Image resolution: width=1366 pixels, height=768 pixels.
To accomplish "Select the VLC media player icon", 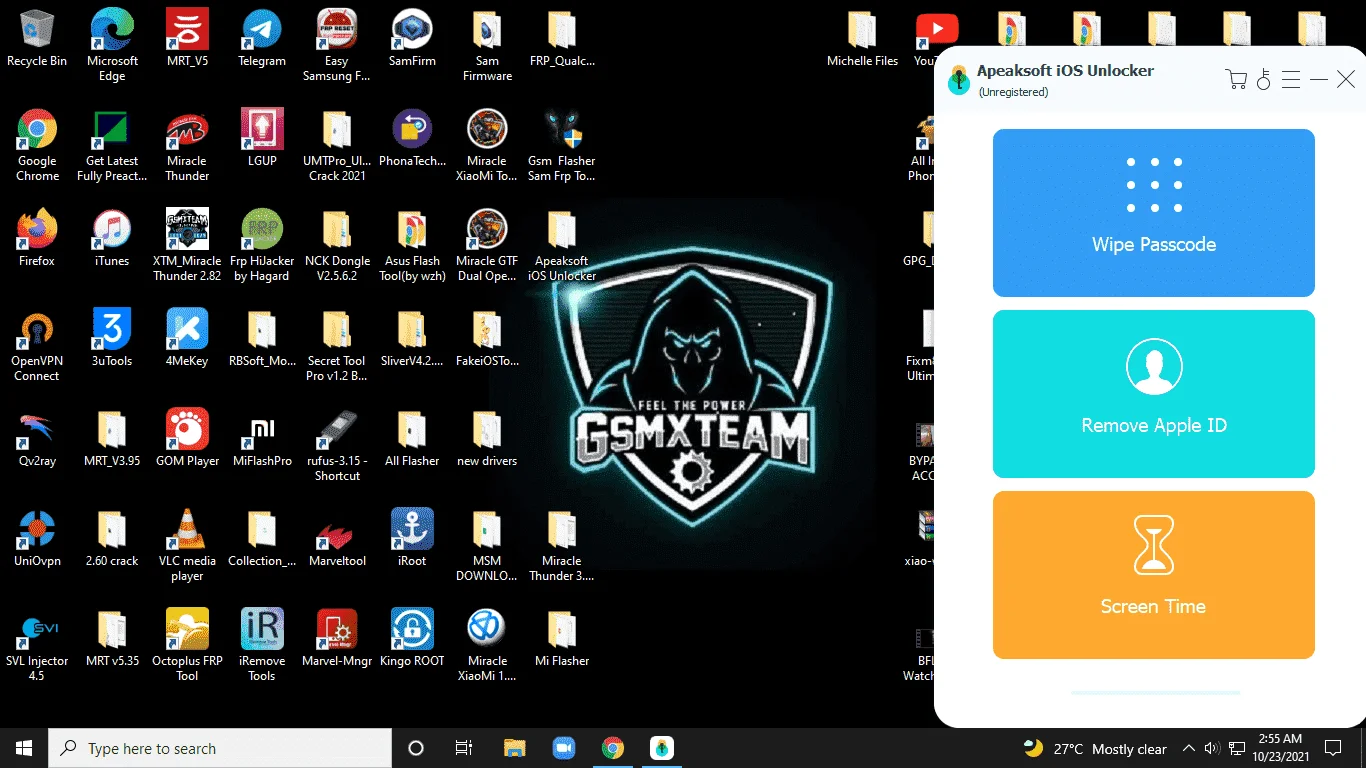I will point(187,545).
